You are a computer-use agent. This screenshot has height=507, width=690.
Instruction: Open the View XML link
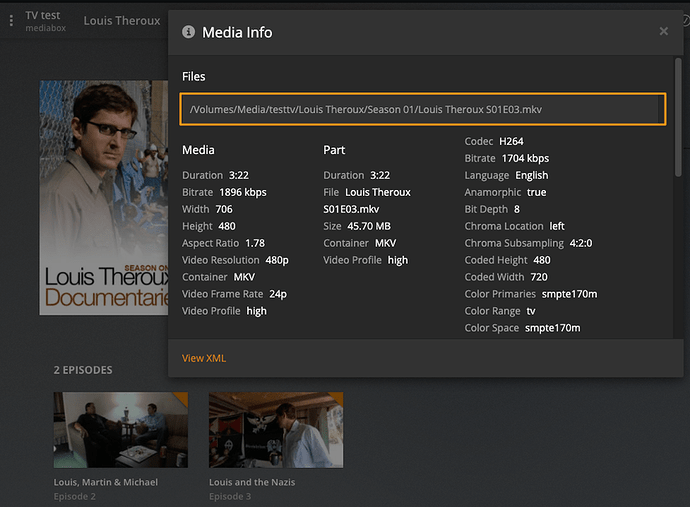tap(204, 358)
